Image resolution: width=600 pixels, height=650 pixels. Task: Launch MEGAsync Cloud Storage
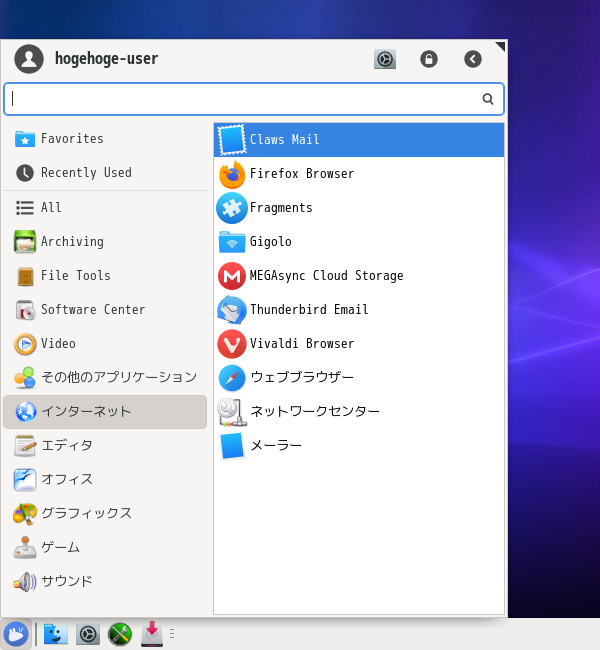coord(359,276)
